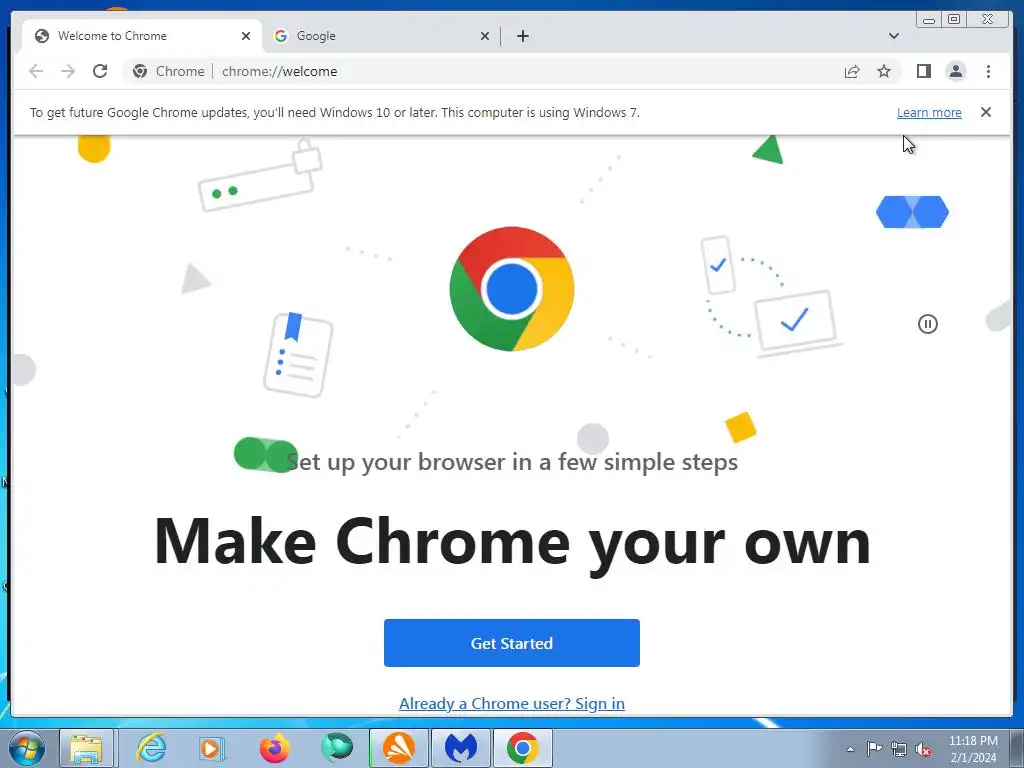This screenshot has height=768, width=1024.
Task: Open the Action Center flag icon
Action: [874, 750]
